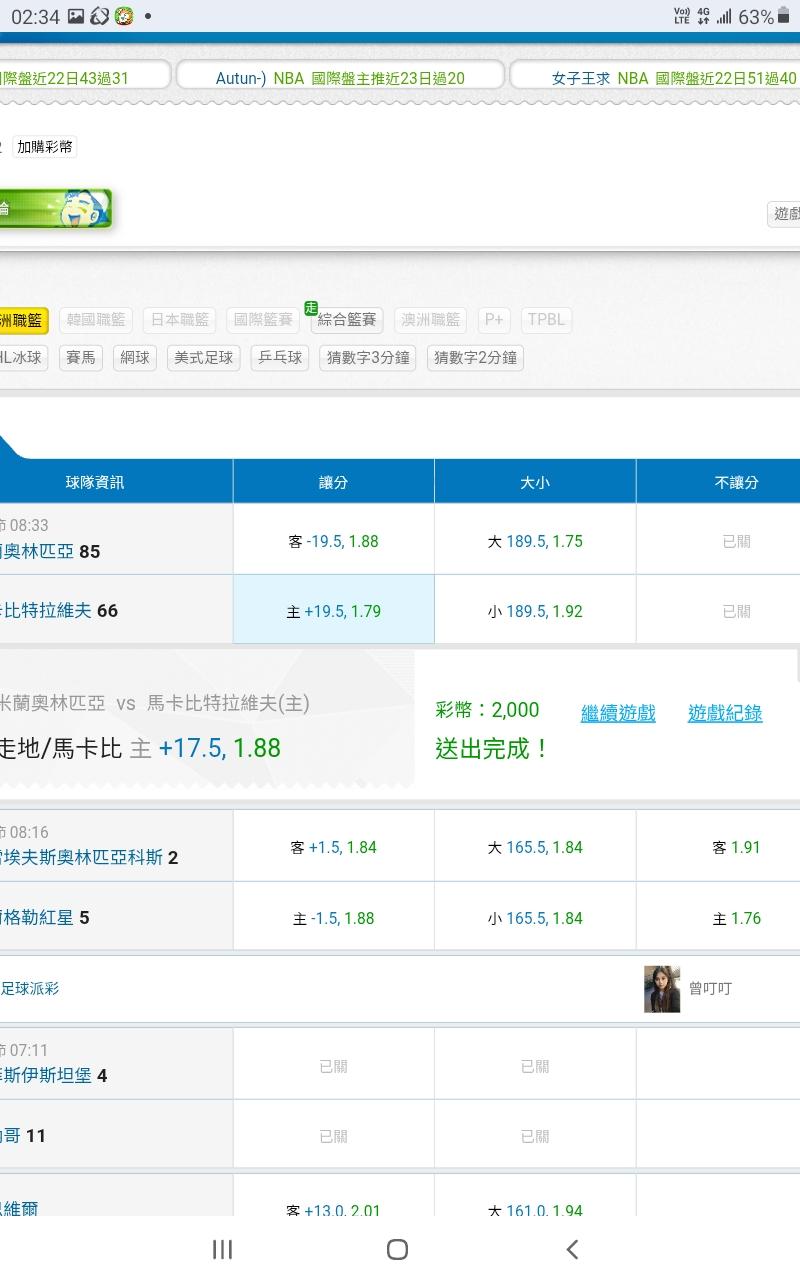
Task: Open 乒乓球 sport tab
Action: 280,358
